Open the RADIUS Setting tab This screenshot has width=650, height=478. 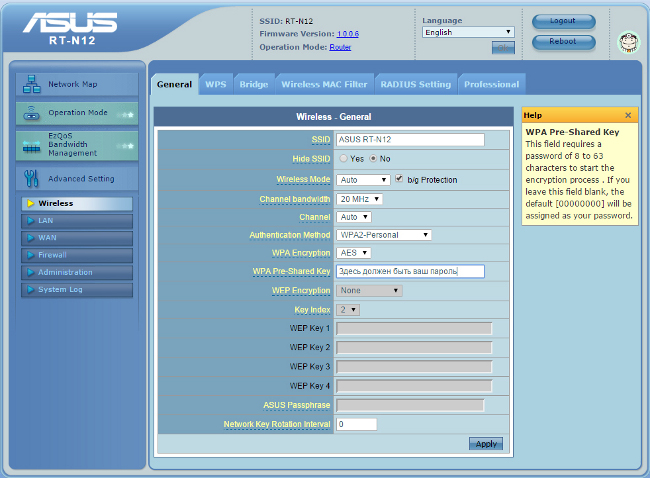point(416,84)
